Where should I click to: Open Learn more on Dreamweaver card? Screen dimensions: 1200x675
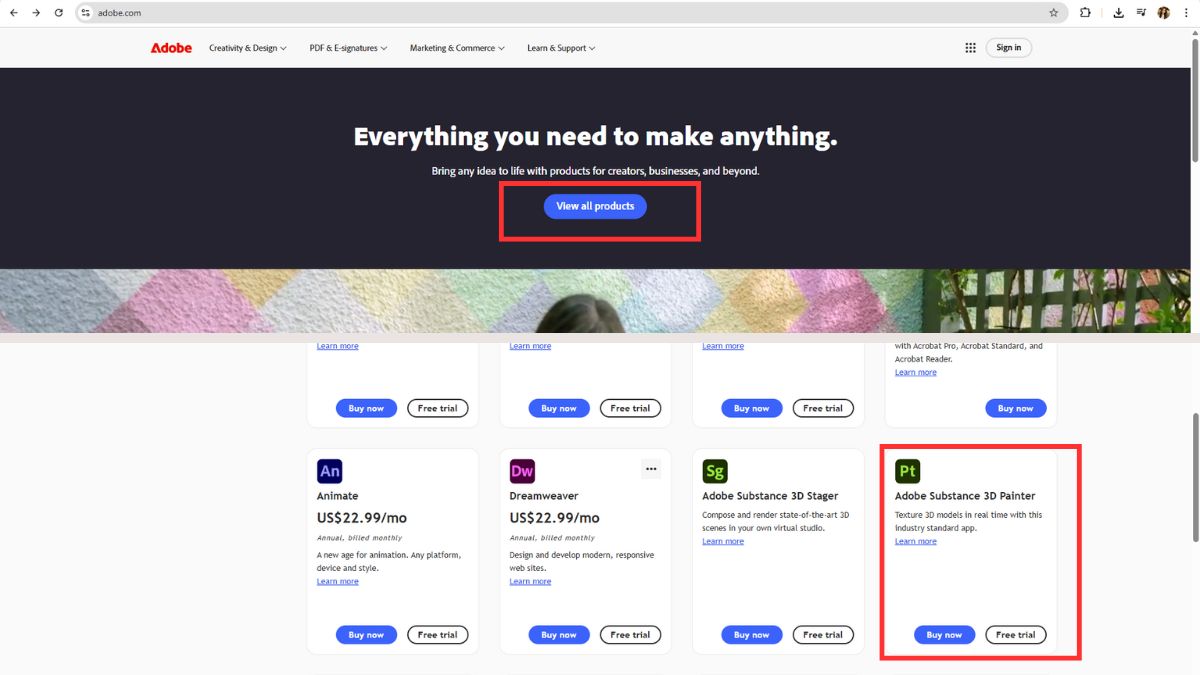[x=530, y=581]
